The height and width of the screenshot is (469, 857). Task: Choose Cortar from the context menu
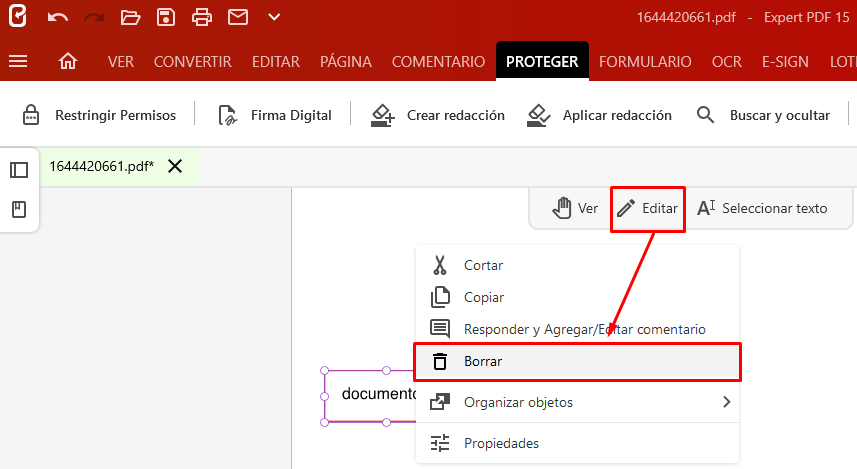pos(577,265)
